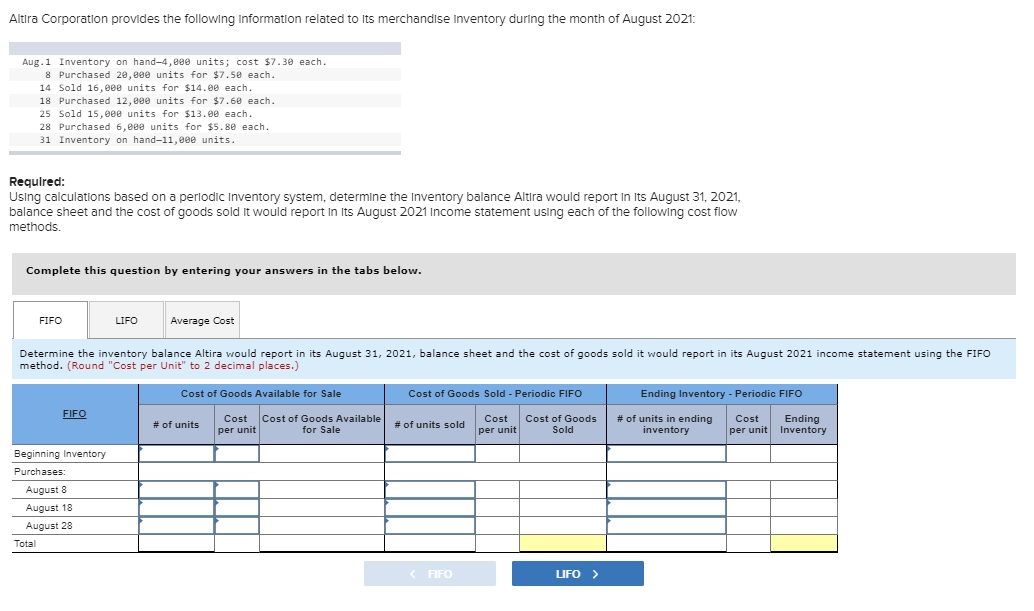
Task: Select August 8 units in ending inventory
Action: [x=667, y=490]
